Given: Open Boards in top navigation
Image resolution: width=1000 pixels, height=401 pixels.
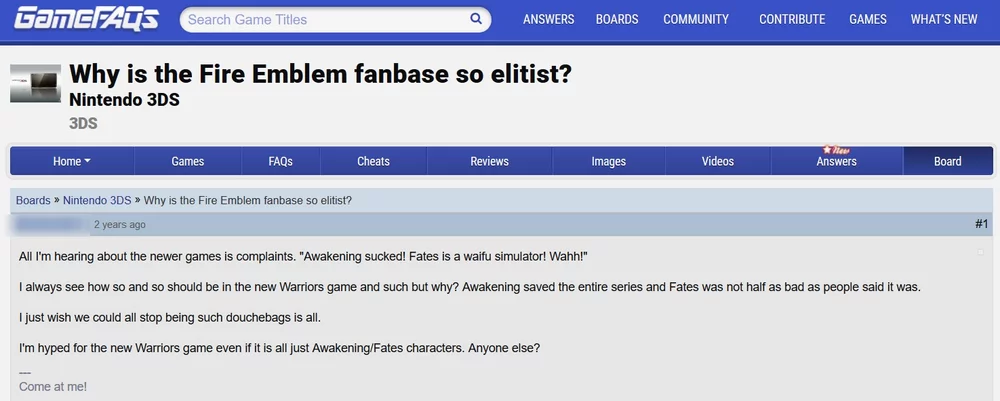Looking at the screenshot, I should coord(617,19).
